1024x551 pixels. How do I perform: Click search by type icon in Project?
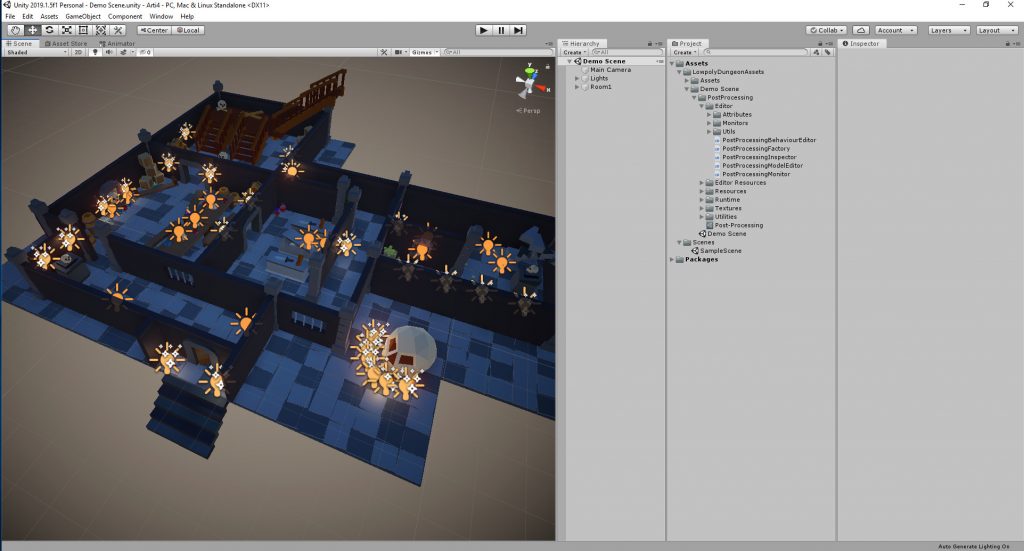816,52
